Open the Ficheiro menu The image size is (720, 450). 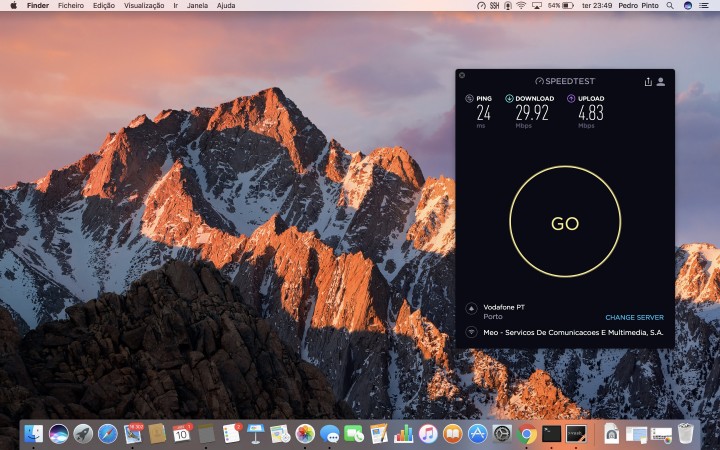coord(71,6)
